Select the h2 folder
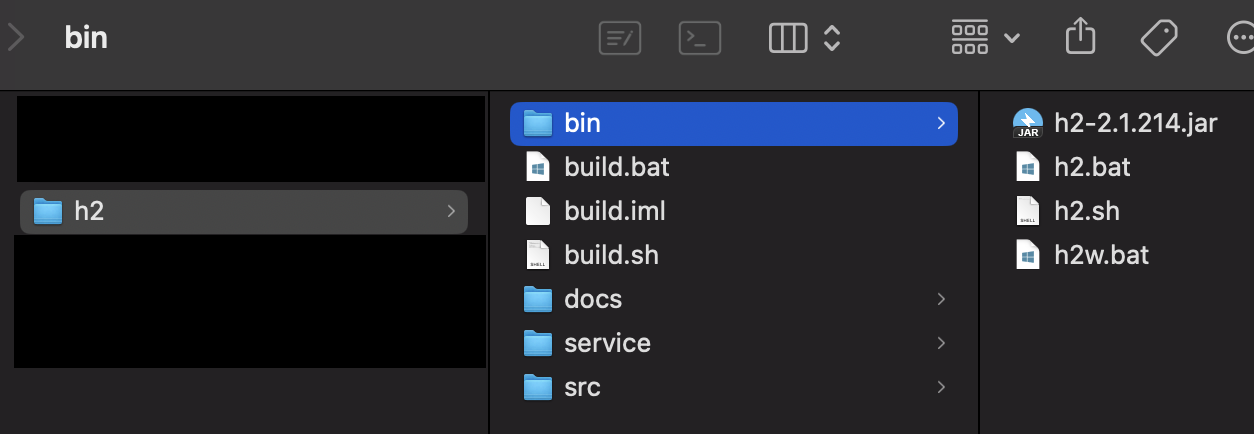Viewport: 1254px width, 434px height. (x=89, y=211)
